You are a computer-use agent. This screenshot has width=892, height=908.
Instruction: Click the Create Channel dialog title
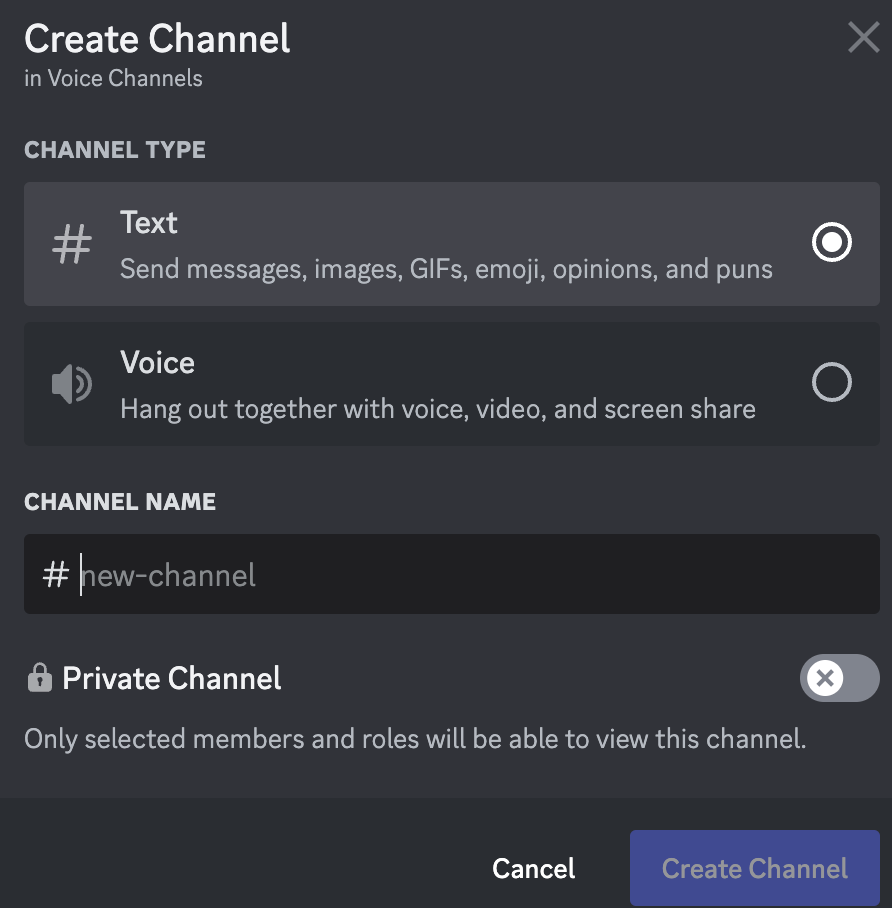(156, 38)
